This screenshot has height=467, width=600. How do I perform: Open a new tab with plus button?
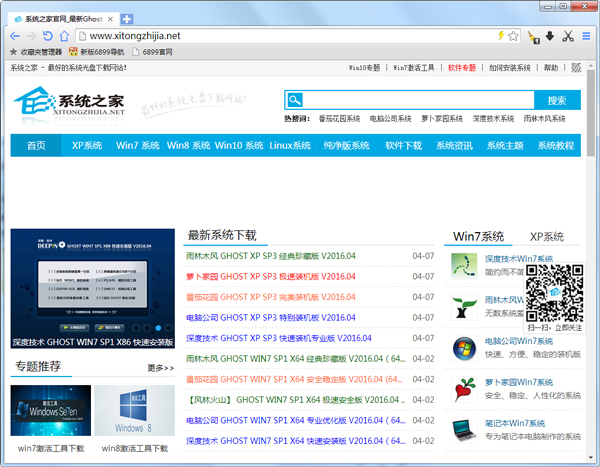(x=127, y=19)
